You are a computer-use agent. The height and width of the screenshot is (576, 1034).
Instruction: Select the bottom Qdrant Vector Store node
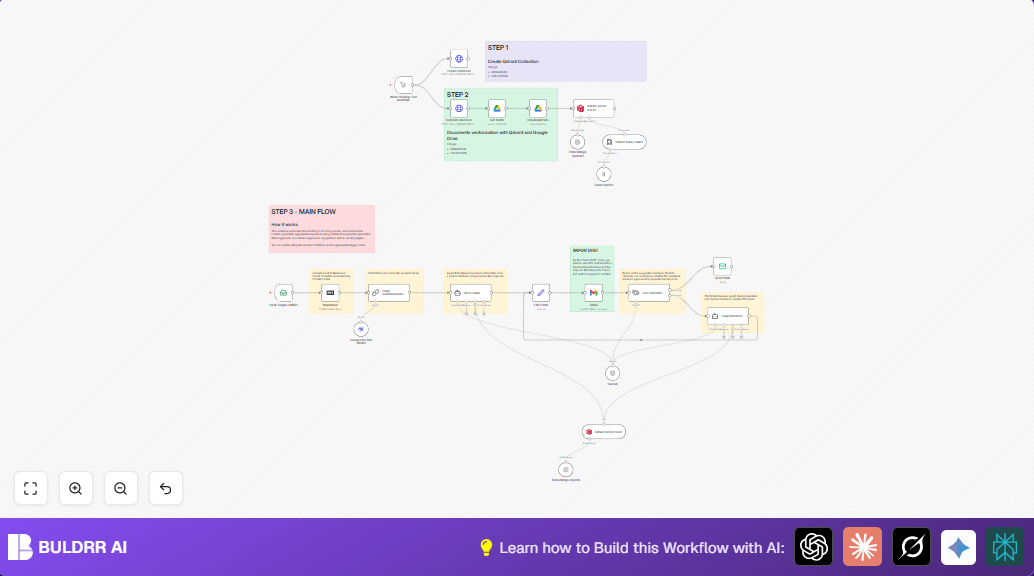point(604,432)
